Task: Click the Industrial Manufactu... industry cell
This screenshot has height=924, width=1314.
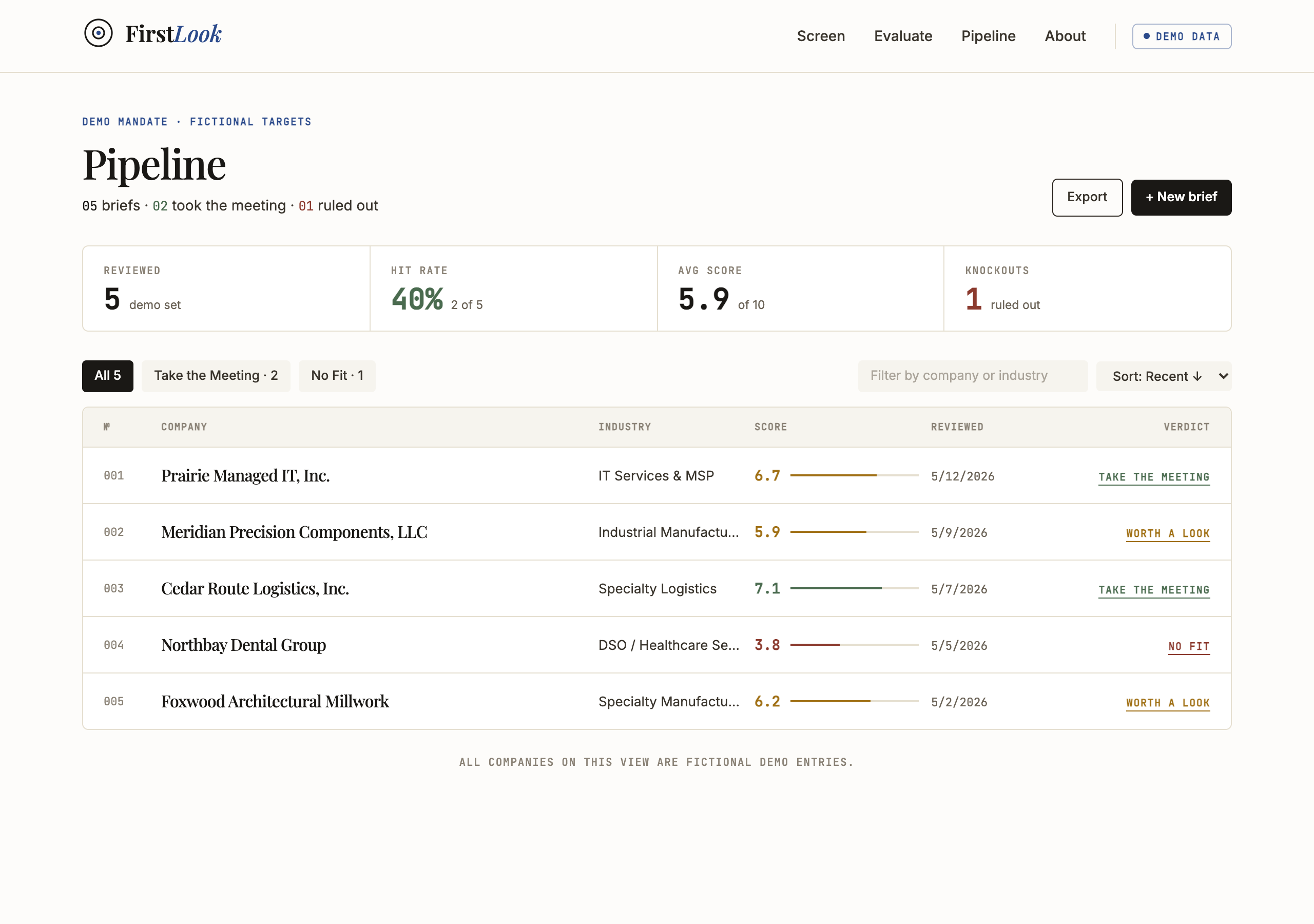Action: (668, 532)
